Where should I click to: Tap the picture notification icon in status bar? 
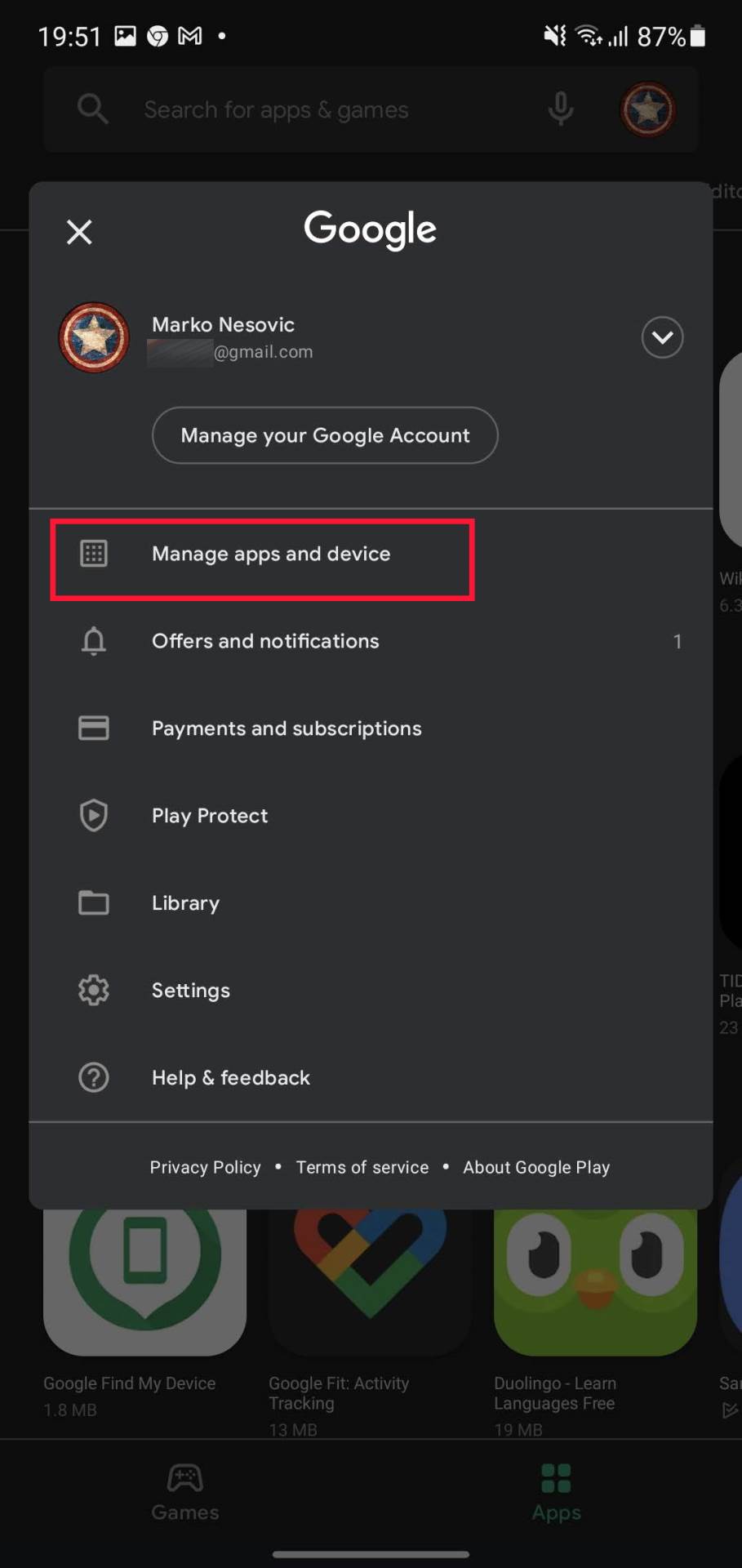(x=125, y=36)
